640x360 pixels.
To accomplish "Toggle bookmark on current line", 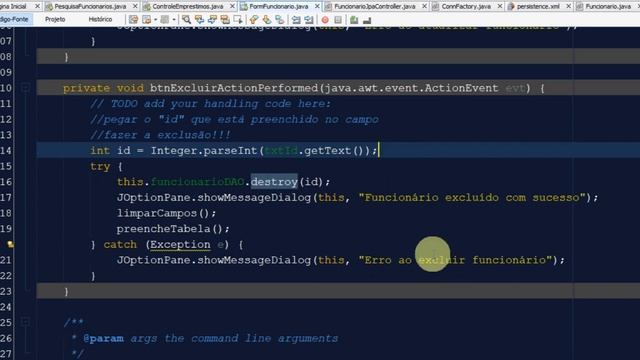I will [280, 19].
